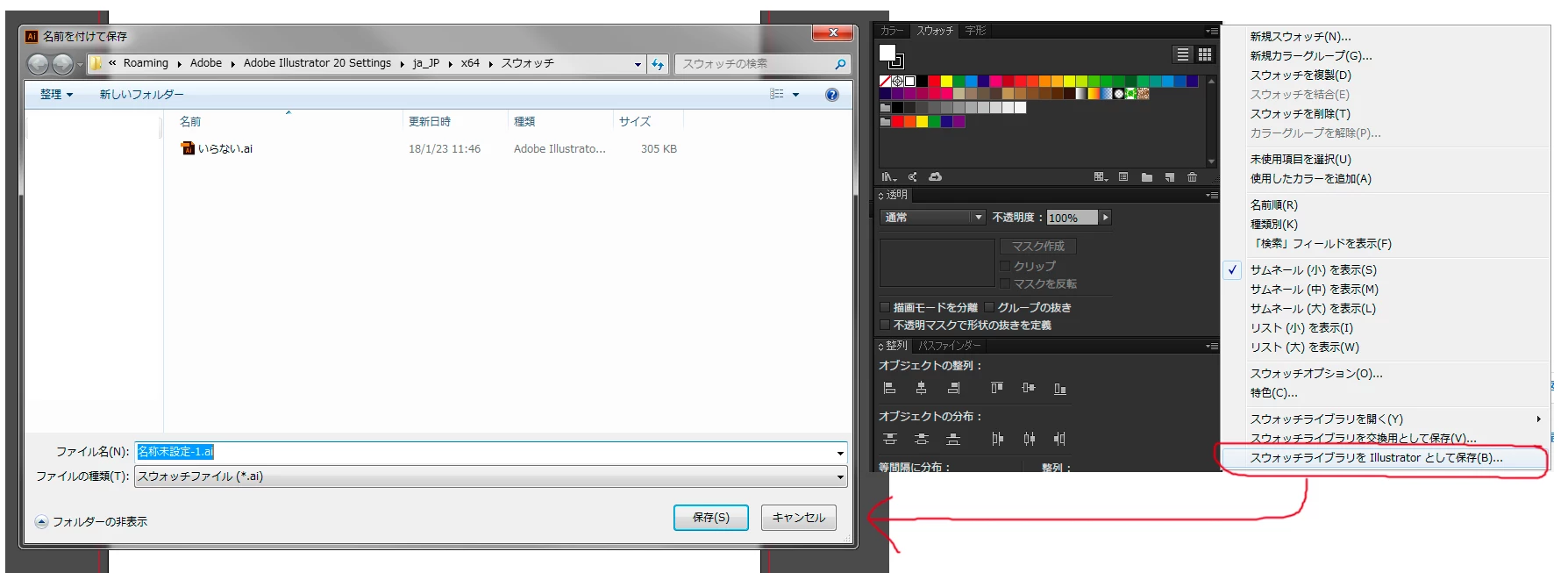Click horizontal align right icon

pos(953,388)
